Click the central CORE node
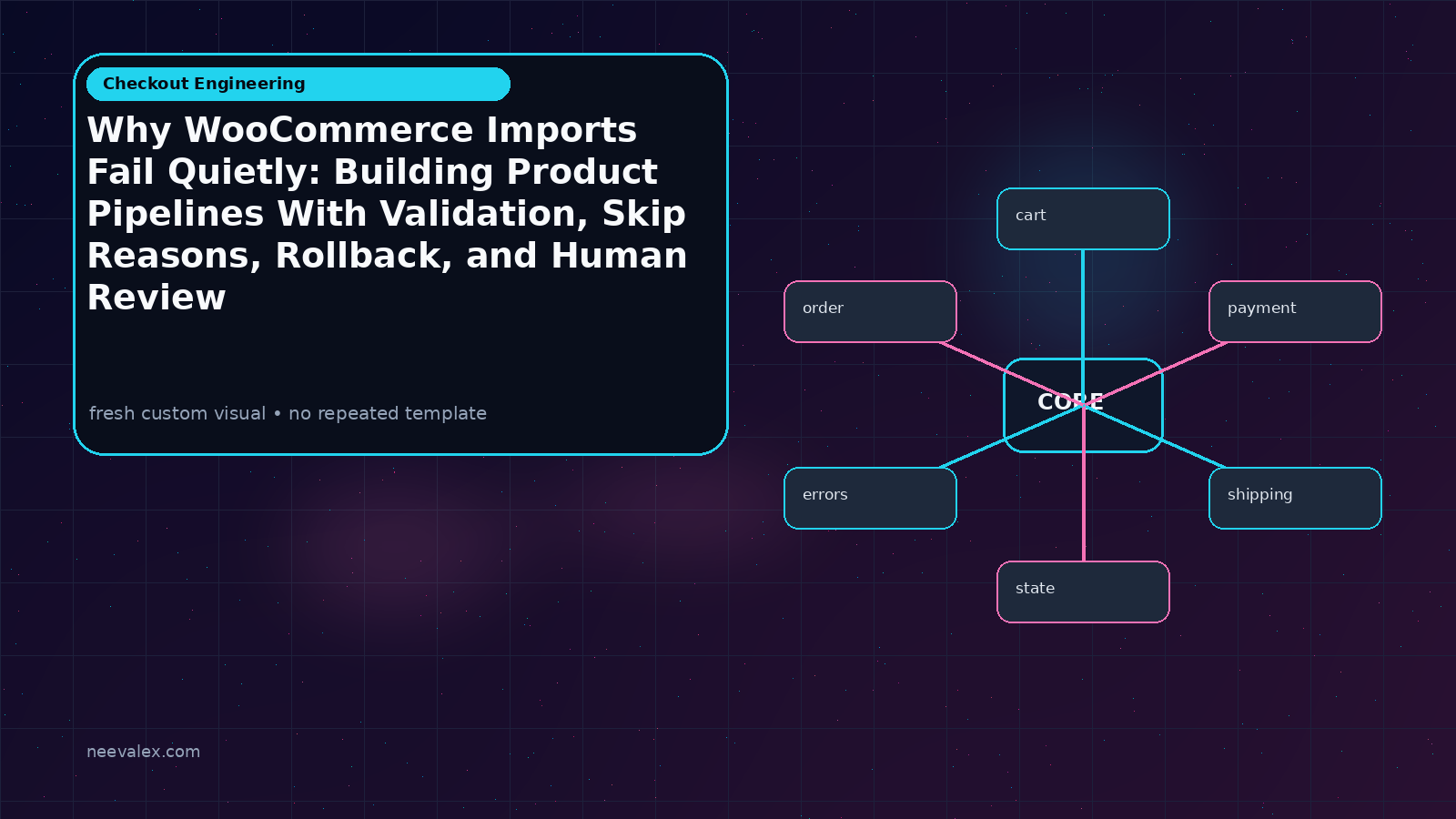The height and width of the screenshot is (819, 1456). tap(1083, 405)
